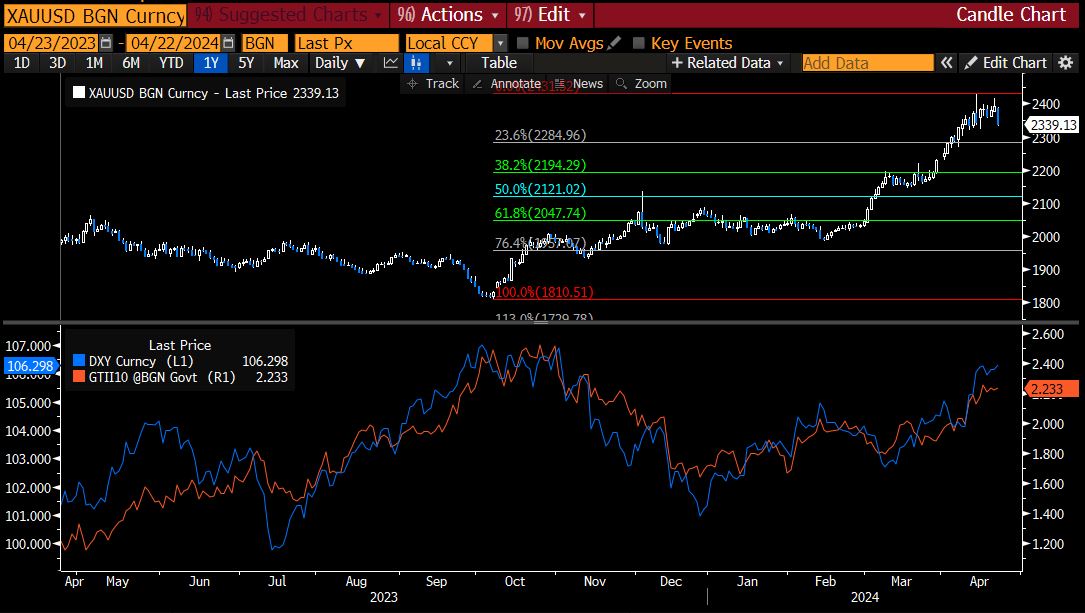The image size is (1085, 613).
Task: Select the YTD time range
Action: [x=171, y=63]
